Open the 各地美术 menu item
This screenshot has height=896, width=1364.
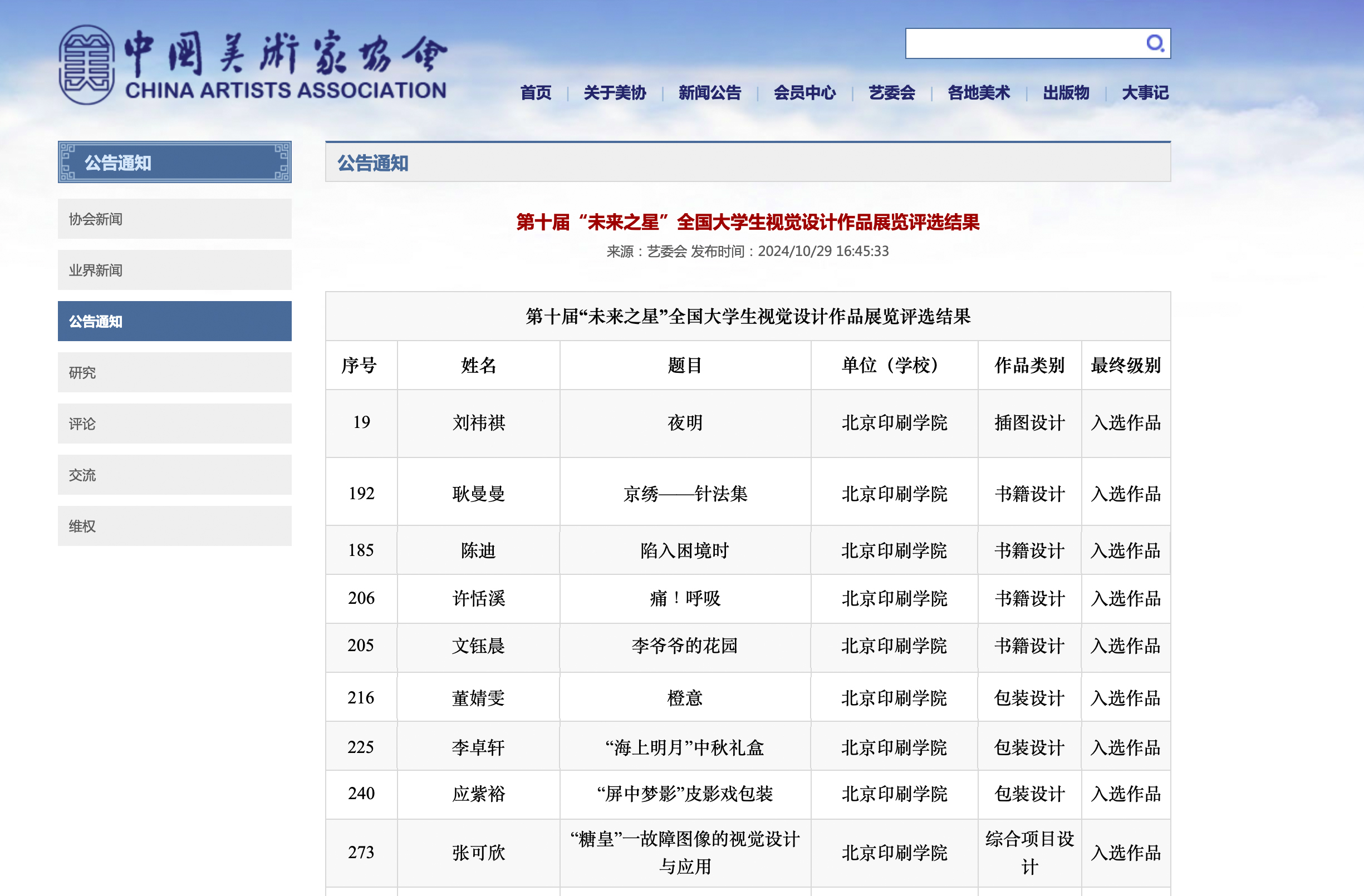click(978, 93)
